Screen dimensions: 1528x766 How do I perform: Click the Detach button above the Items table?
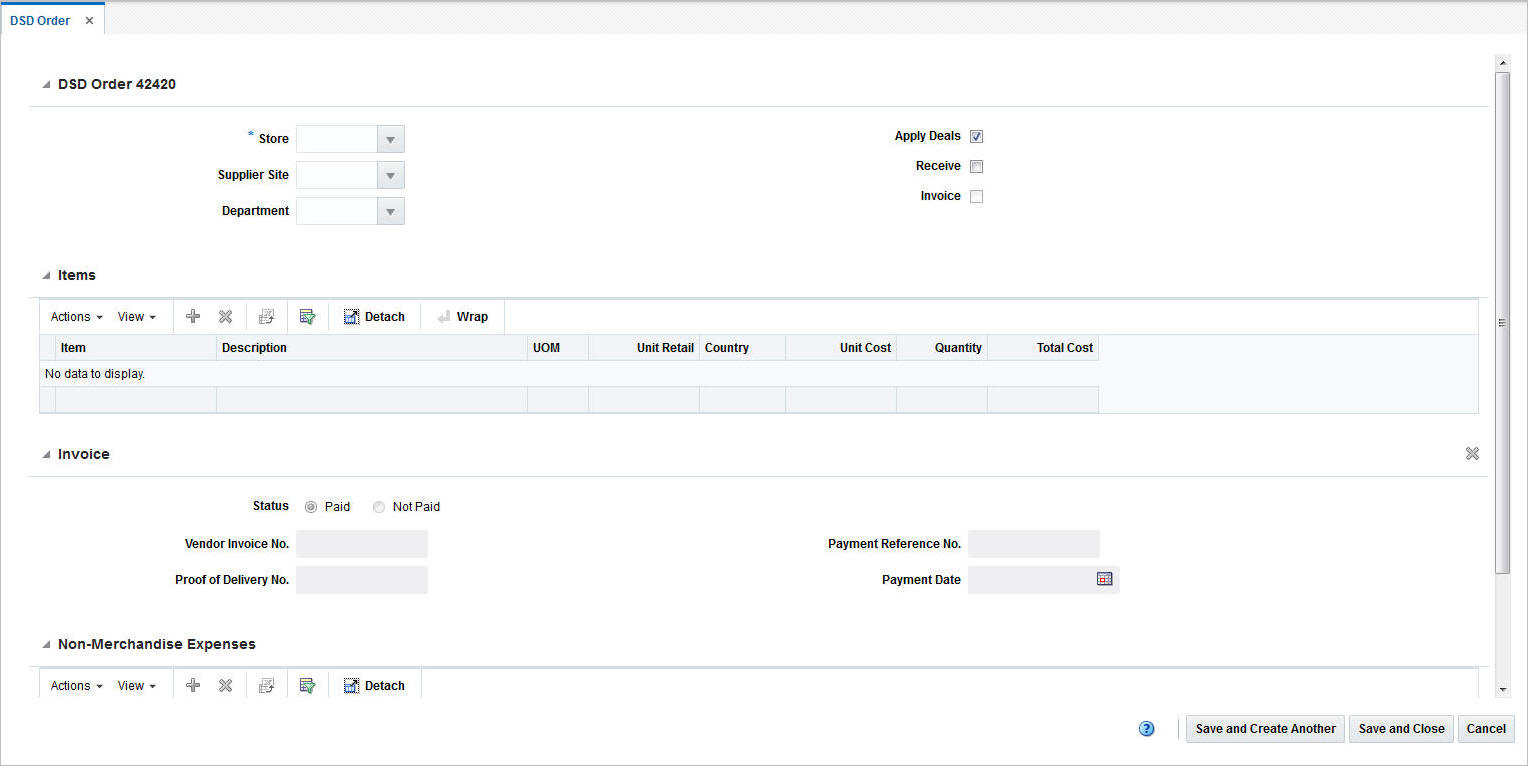pyautogui.click(x=375, y=316)
